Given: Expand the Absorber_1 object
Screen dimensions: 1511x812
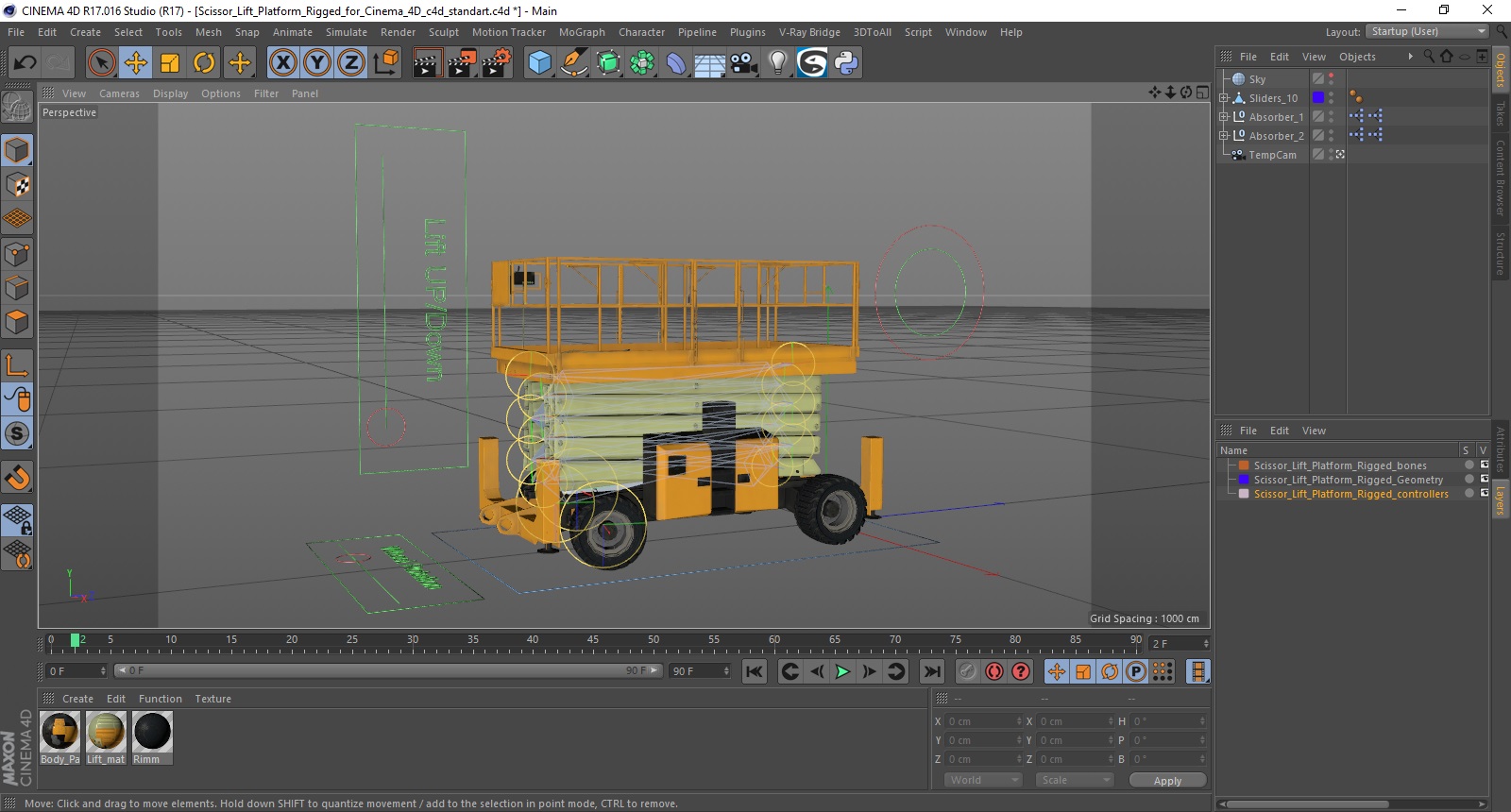Looking at the screenshot, I should 1224,117.
